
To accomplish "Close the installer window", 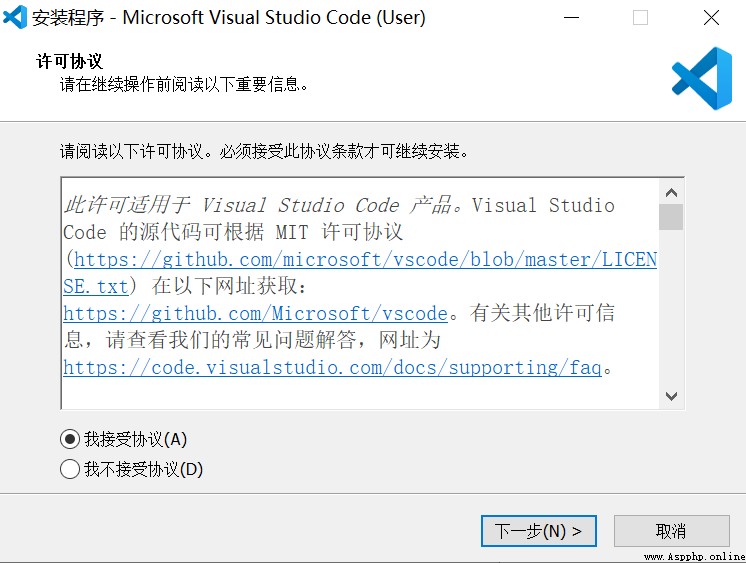I will [x=711, y=18].
